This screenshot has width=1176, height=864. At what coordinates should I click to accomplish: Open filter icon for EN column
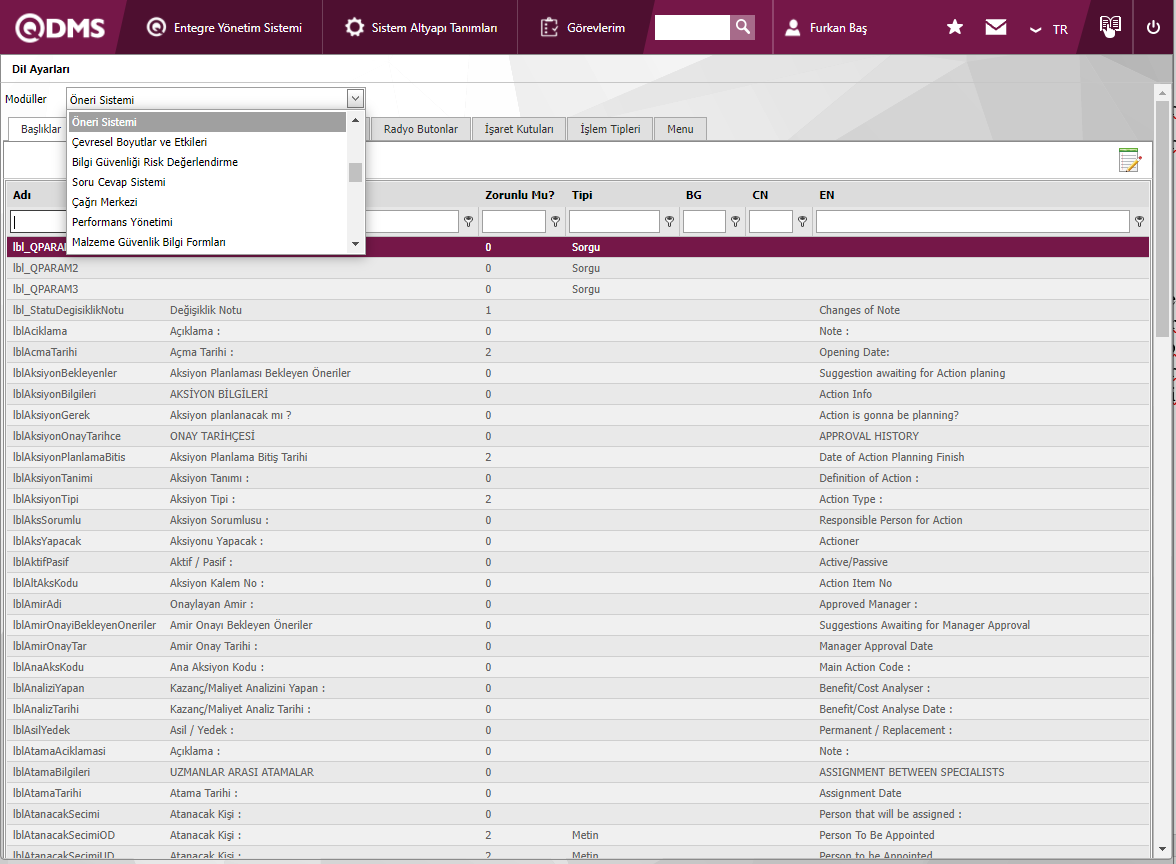(1139, 222)
